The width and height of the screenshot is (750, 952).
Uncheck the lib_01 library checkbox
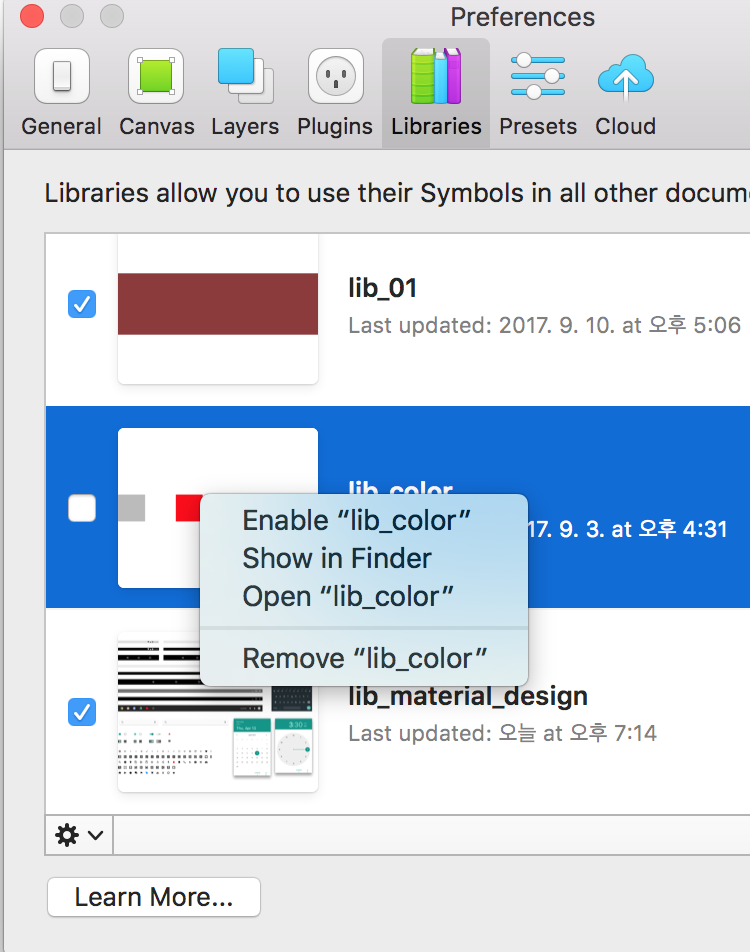coord(82,304)
